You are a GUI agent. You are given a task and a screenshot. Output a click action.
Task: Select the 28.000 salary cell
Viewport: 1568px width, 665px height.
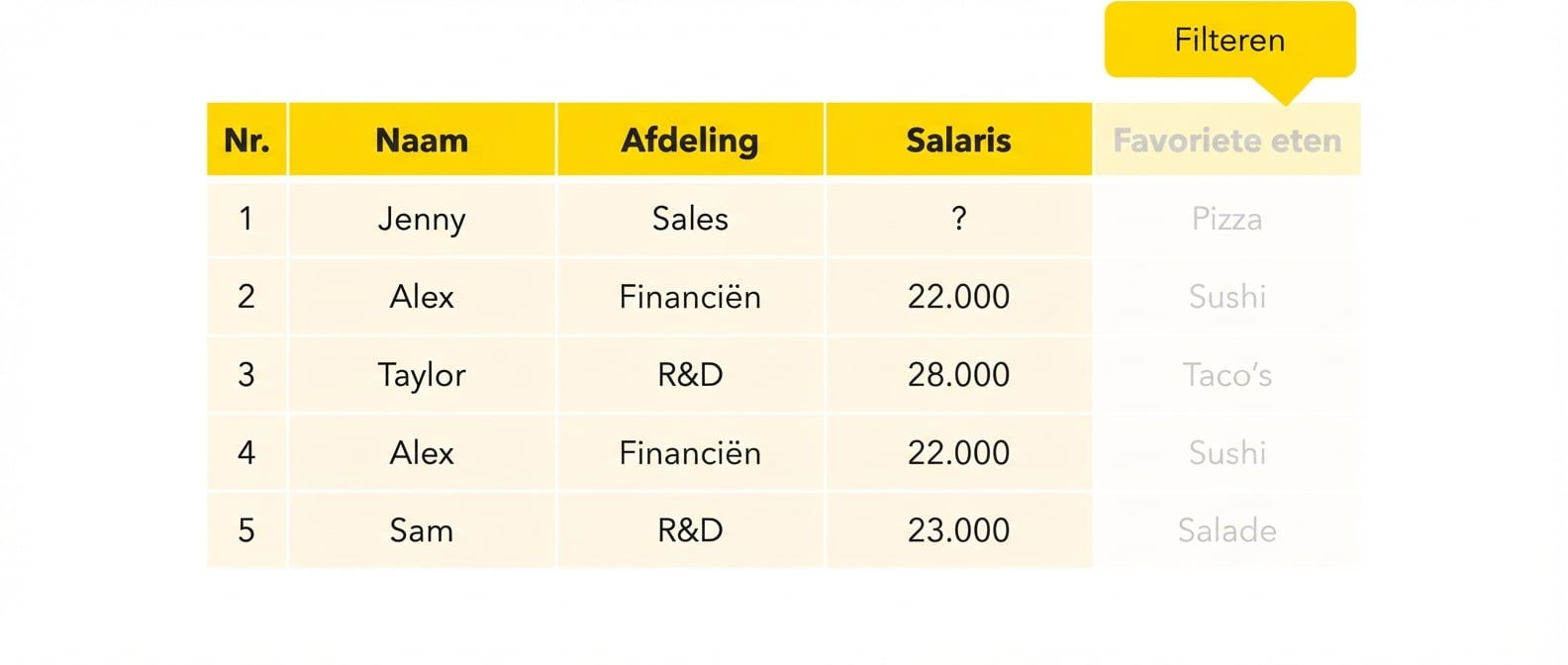(x=958, y=375)
